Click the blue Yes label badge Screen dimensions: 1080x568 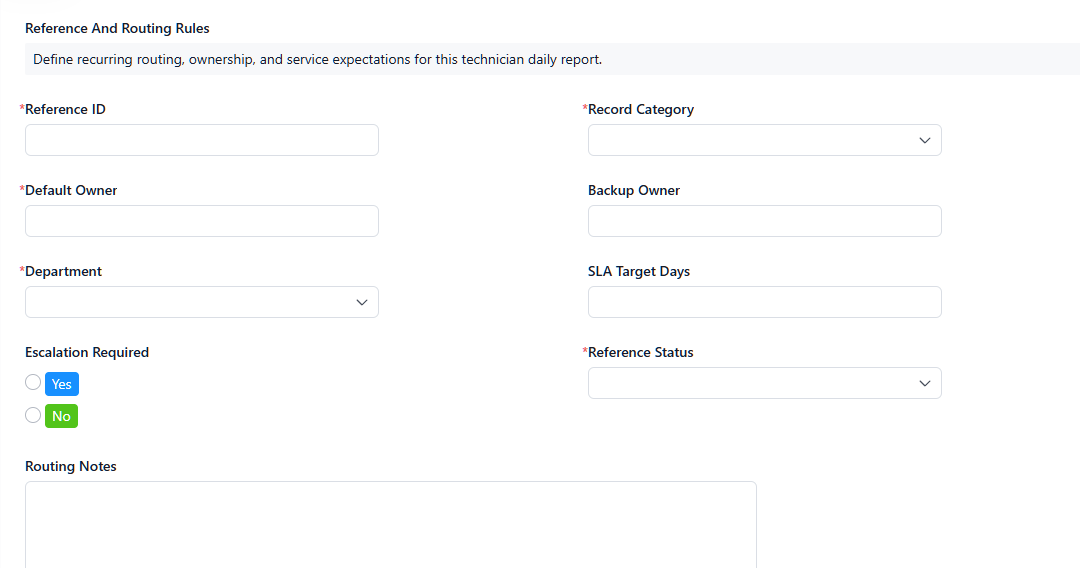pyautogui.click(x=62, y=384)
